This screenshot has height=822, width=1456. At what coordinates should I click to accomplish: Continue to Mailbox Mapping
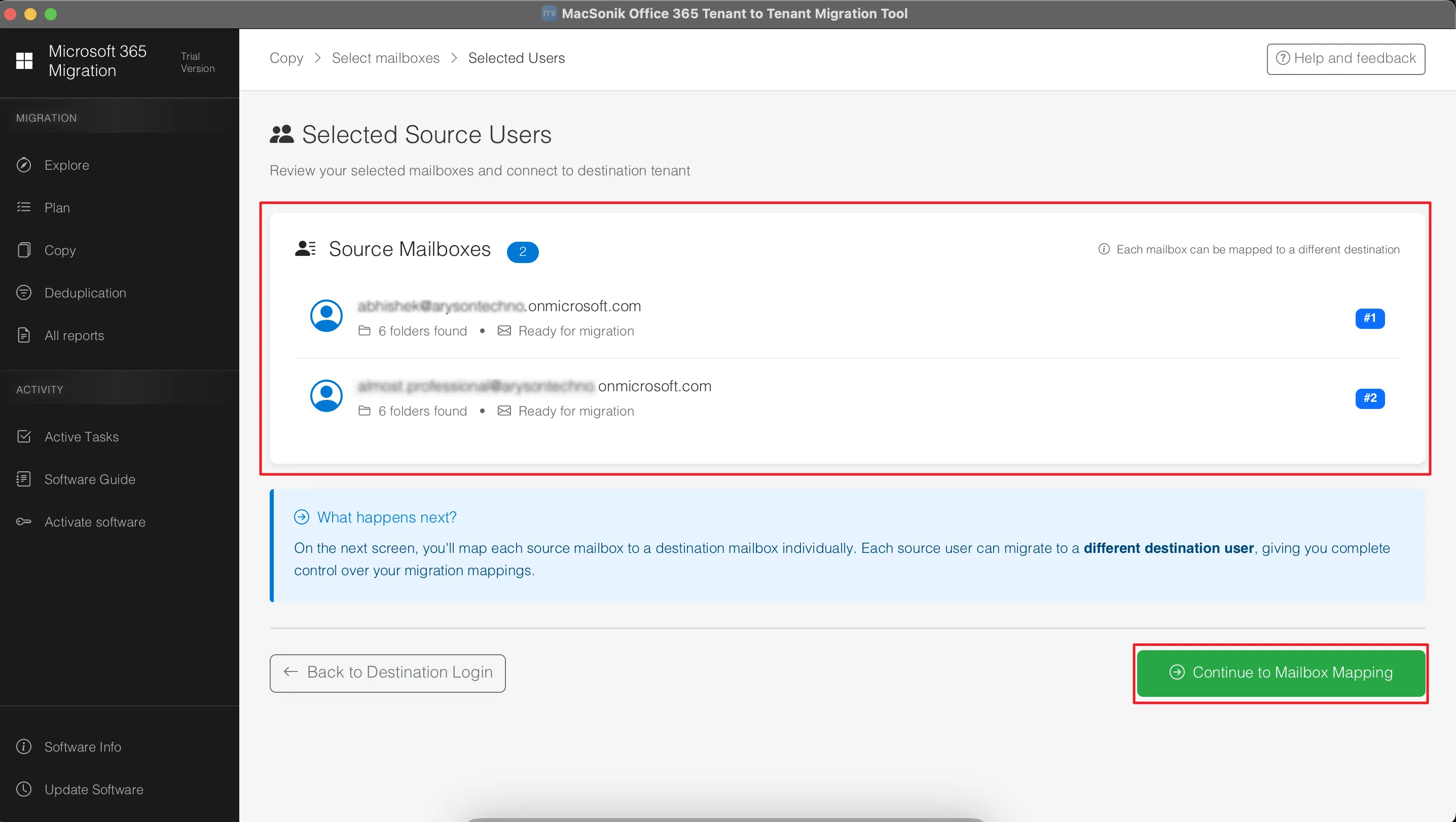1281,673
